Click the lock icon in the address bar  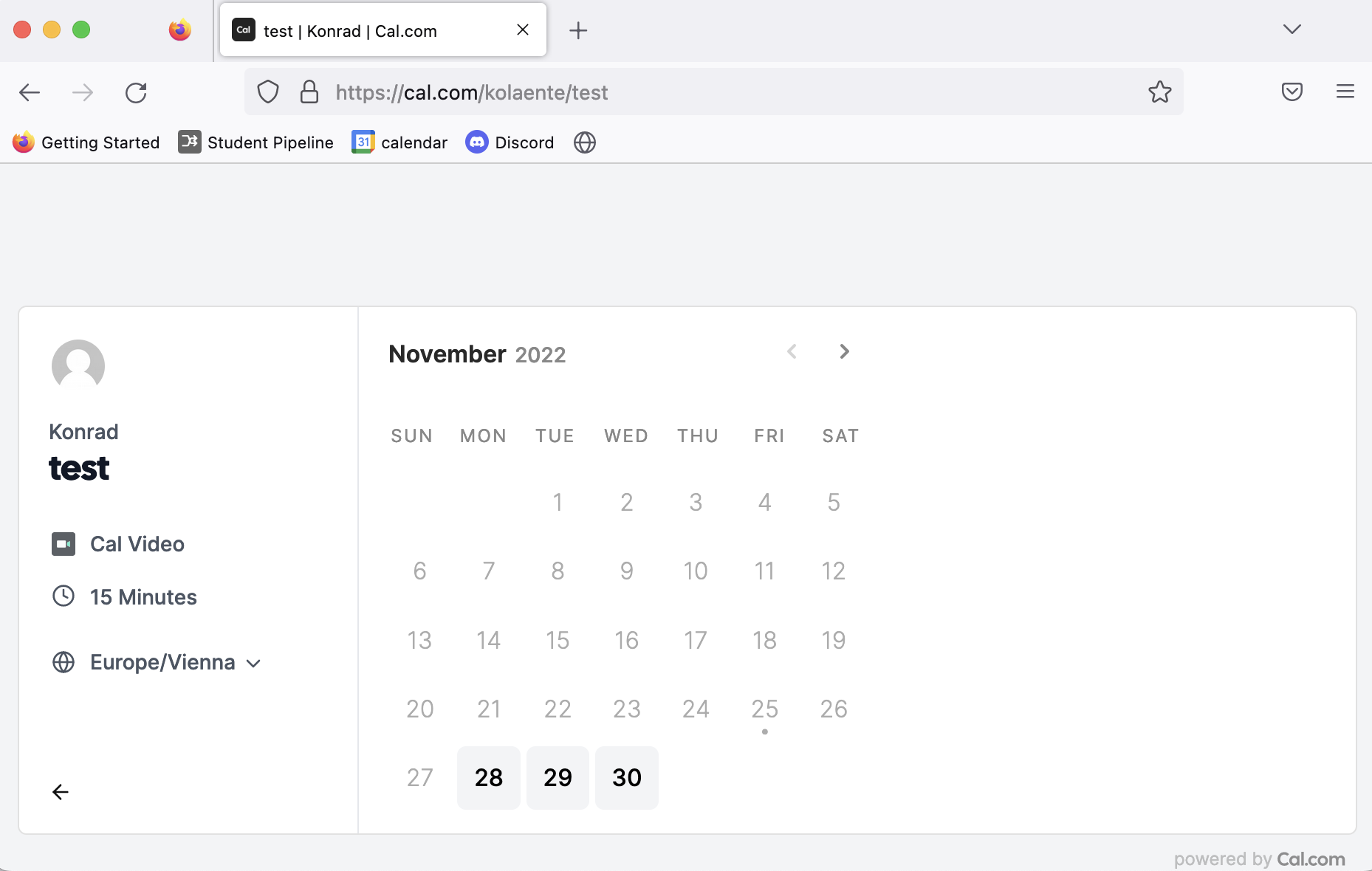click(309, 92)
